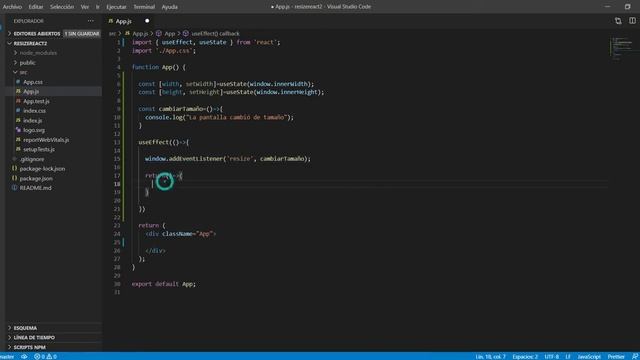Click the master branch status item
Viewport: 640px width, 360px height.
point(7,356)
